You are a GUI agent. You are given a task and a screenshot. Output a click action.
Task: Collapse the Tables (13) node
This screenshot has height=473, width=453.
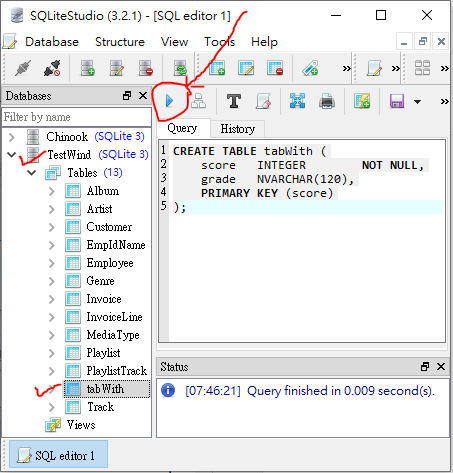(x=32, y=173)
